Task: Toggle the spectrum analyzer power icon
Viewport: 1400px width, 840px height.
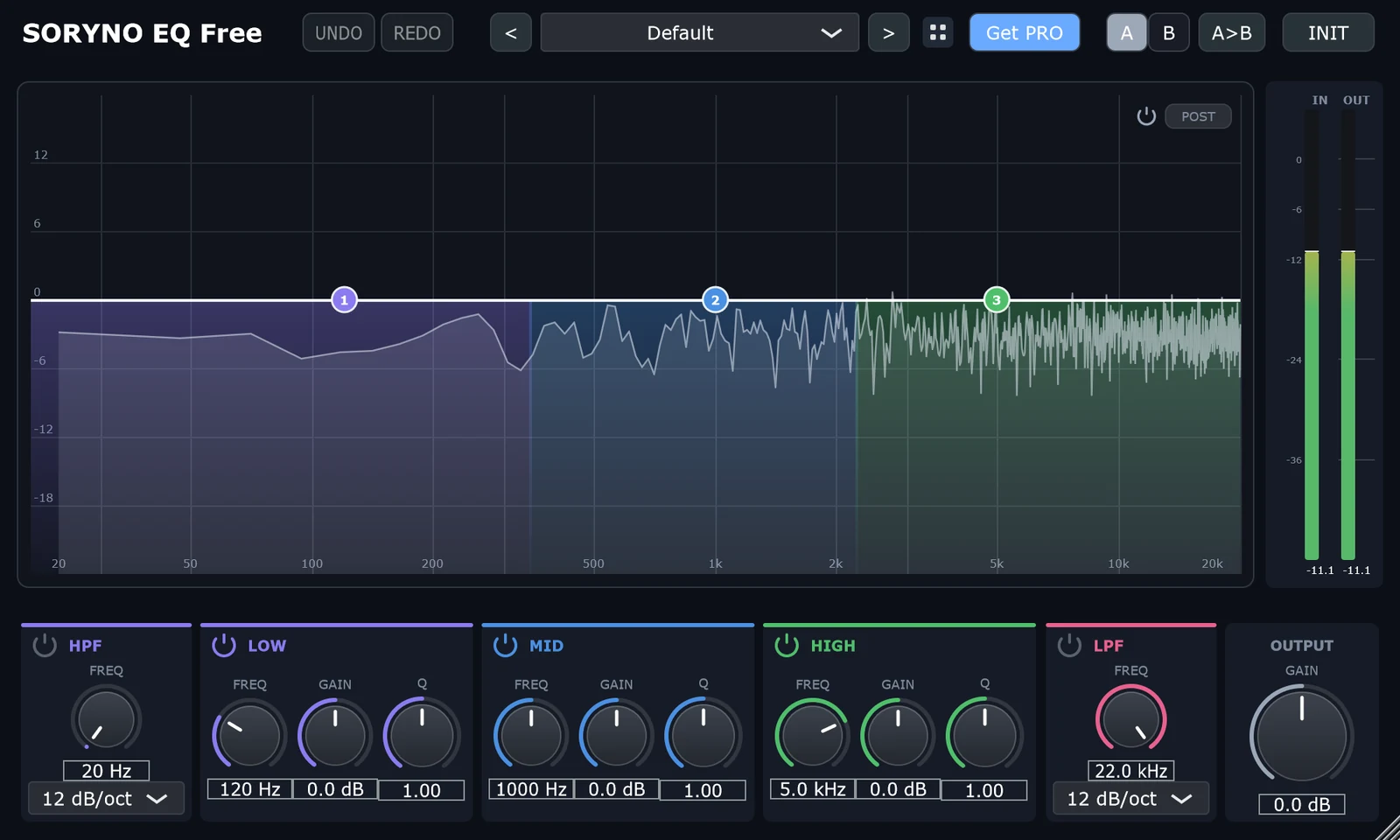Action: [1146, 116]
